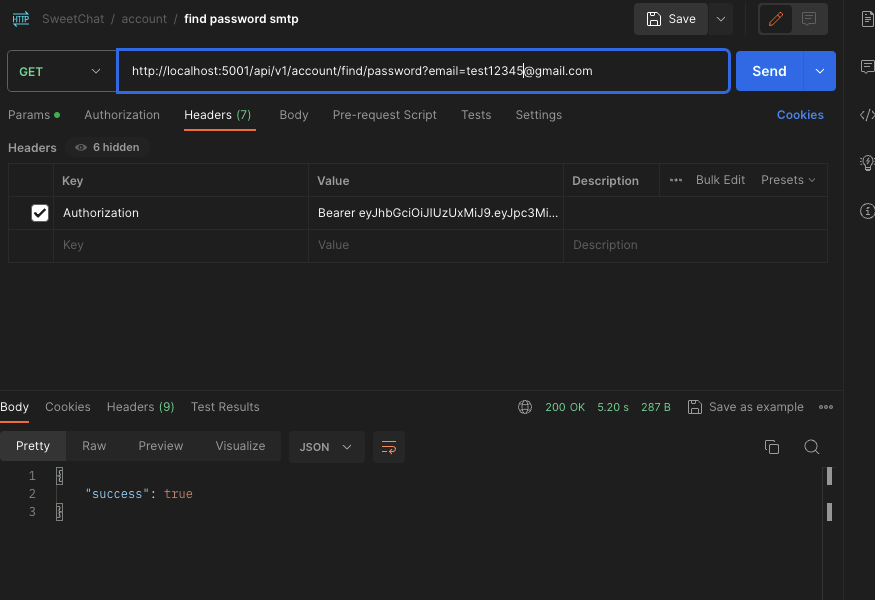The image size is (875, 600).
Task: Show the 6 hidden headers
Action: [107, 147]
